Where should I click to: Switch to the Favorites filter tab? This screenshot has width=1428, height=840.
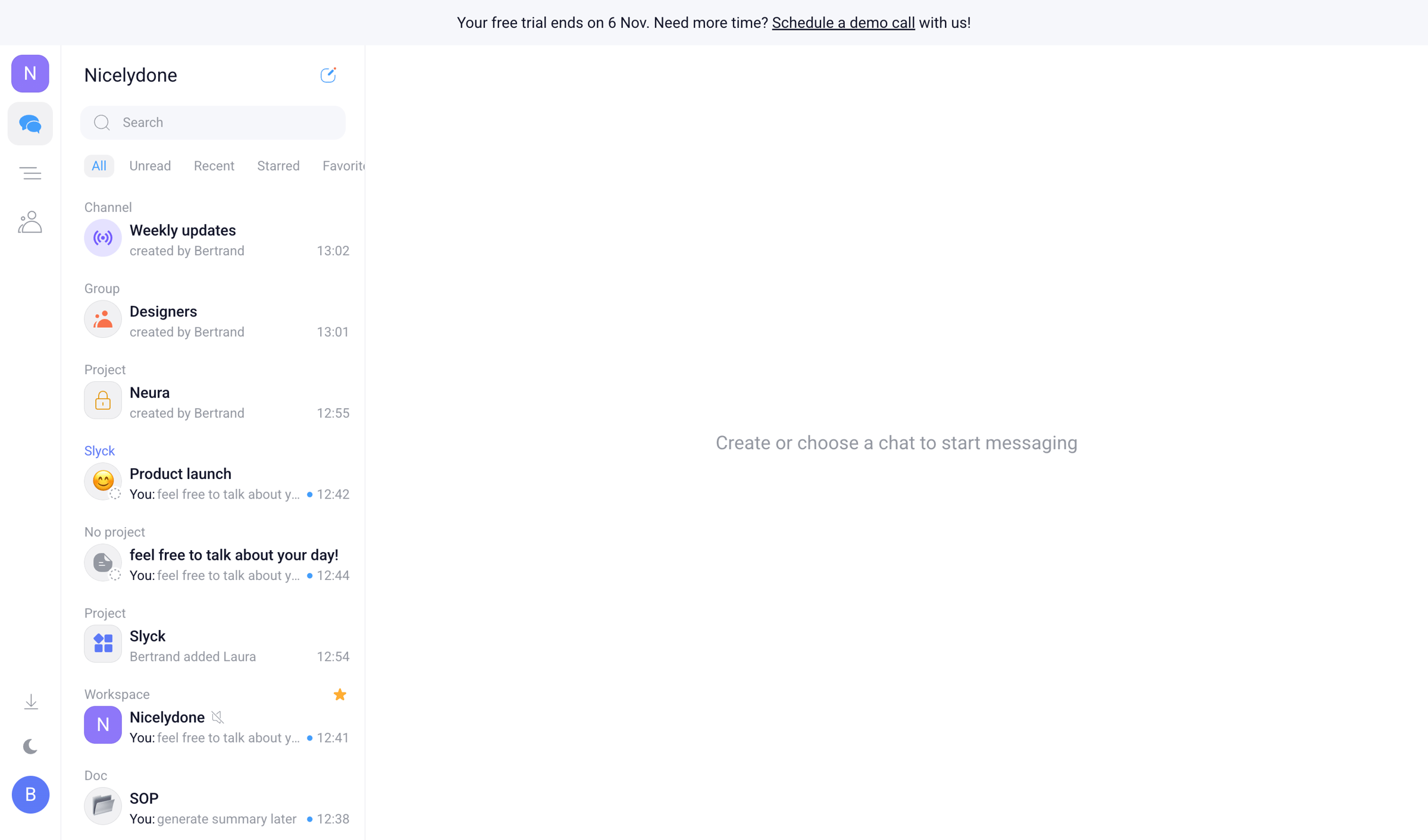344,166
